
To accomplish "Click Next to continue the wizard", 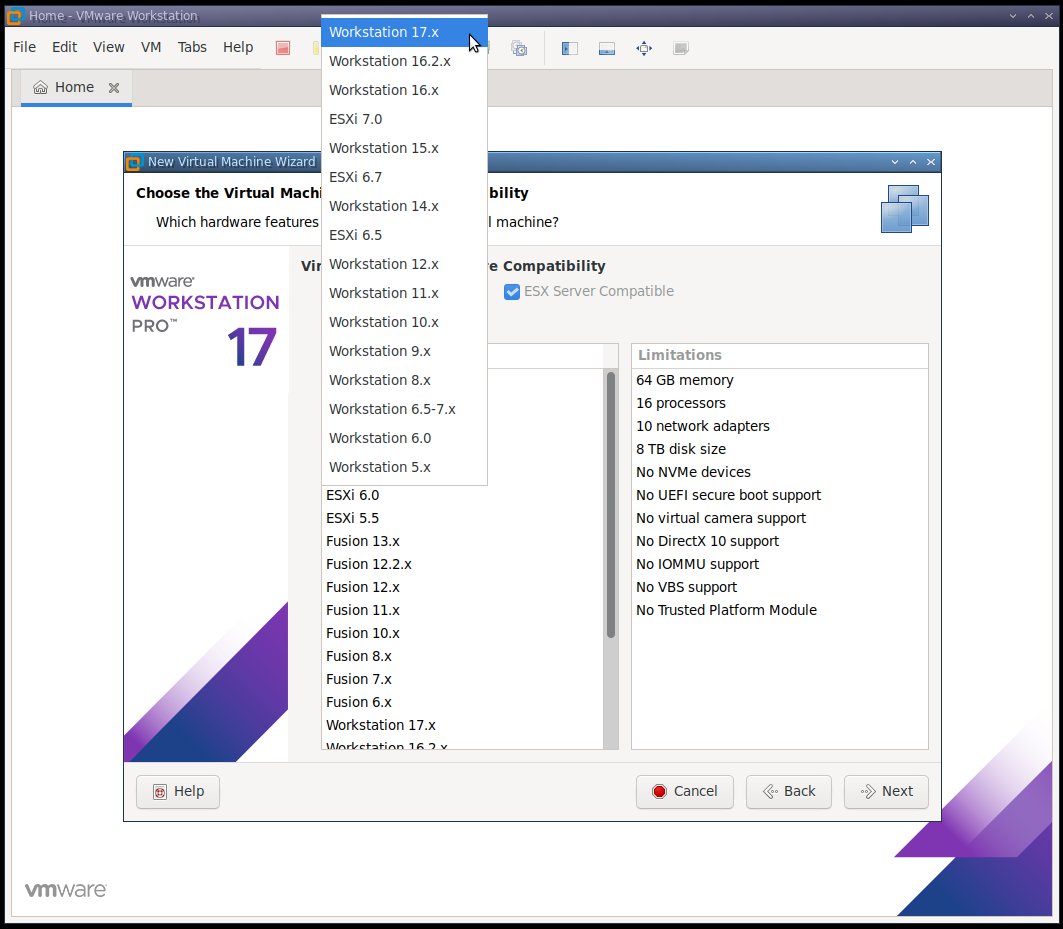I will 886,791.
